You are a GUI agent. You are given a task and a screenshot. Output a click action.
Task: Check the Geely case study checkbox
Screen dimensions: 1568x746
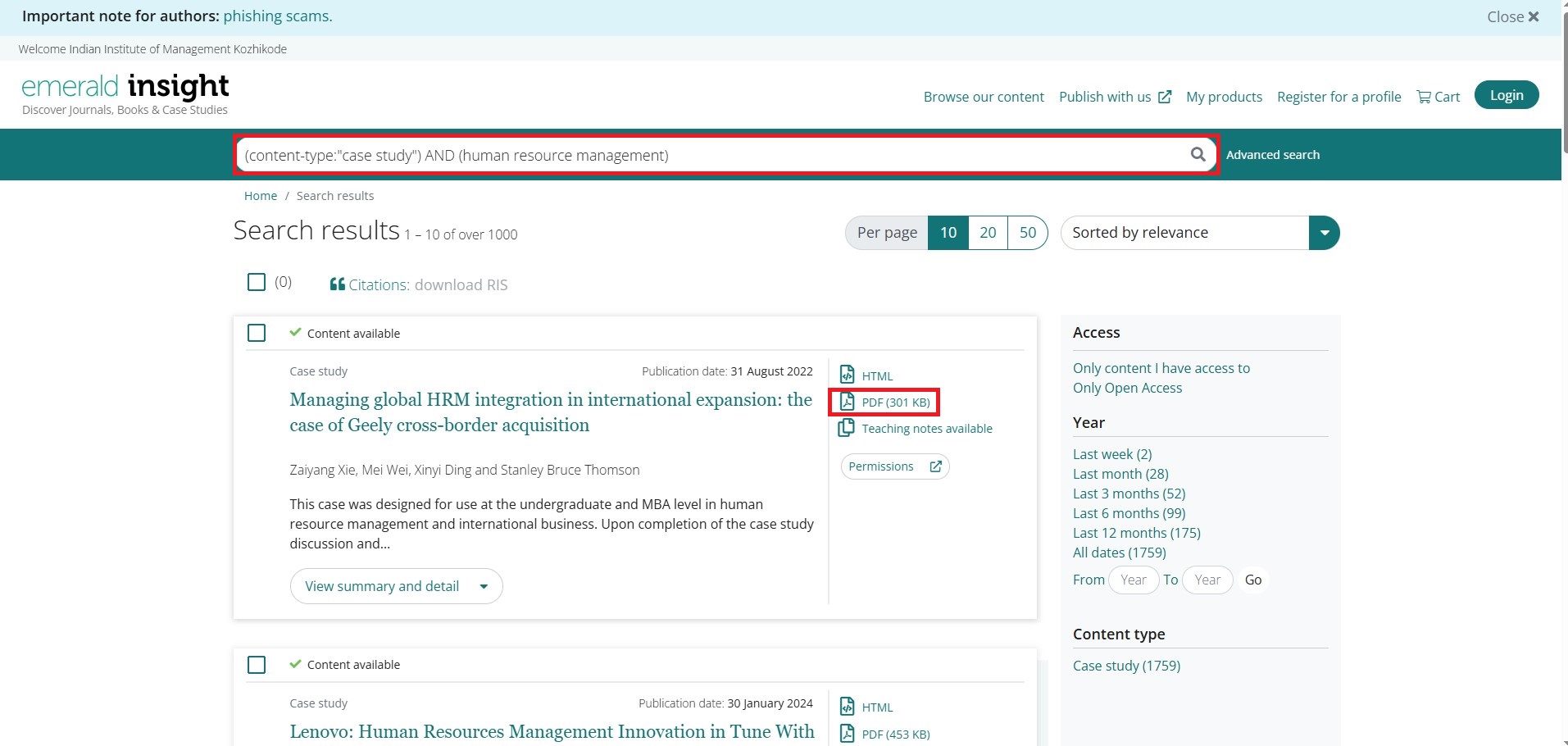coord(257,333)
